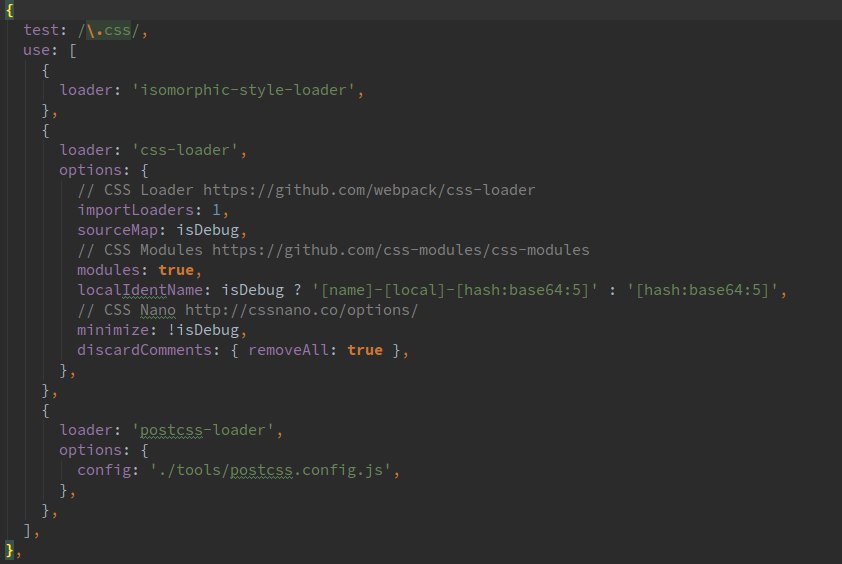Click the 'modules' property key
The width and height of the screenshot is (842, 564).
tap(108, 270)
